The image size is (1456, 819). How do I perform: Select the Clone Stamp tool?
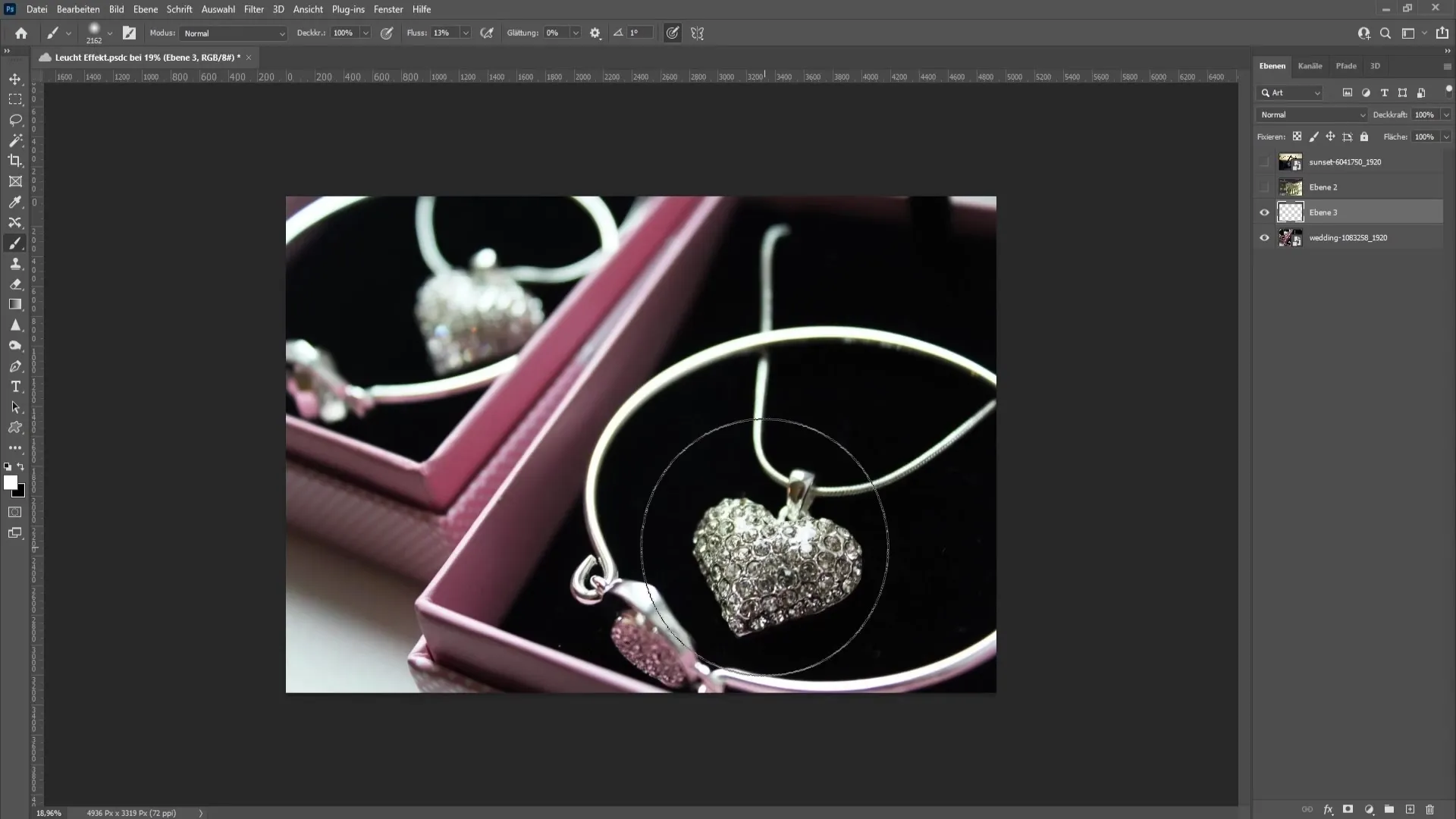click(15, 265)
